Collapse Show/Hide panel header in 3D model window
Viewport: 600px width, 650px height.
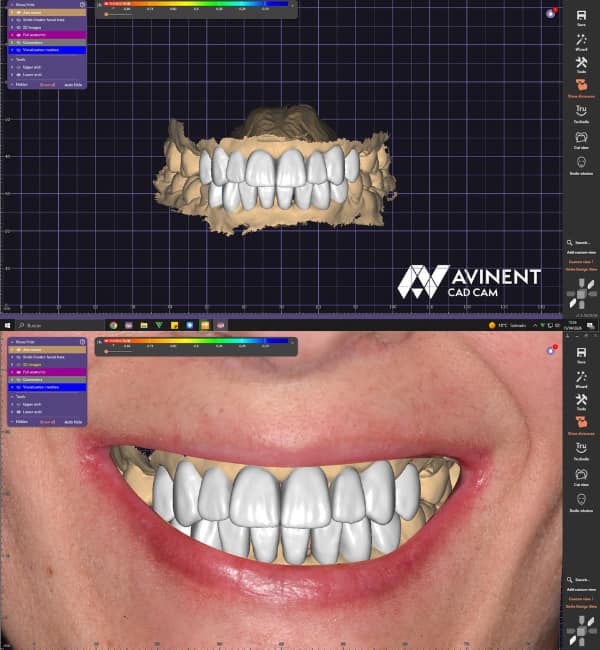[12, 5]
